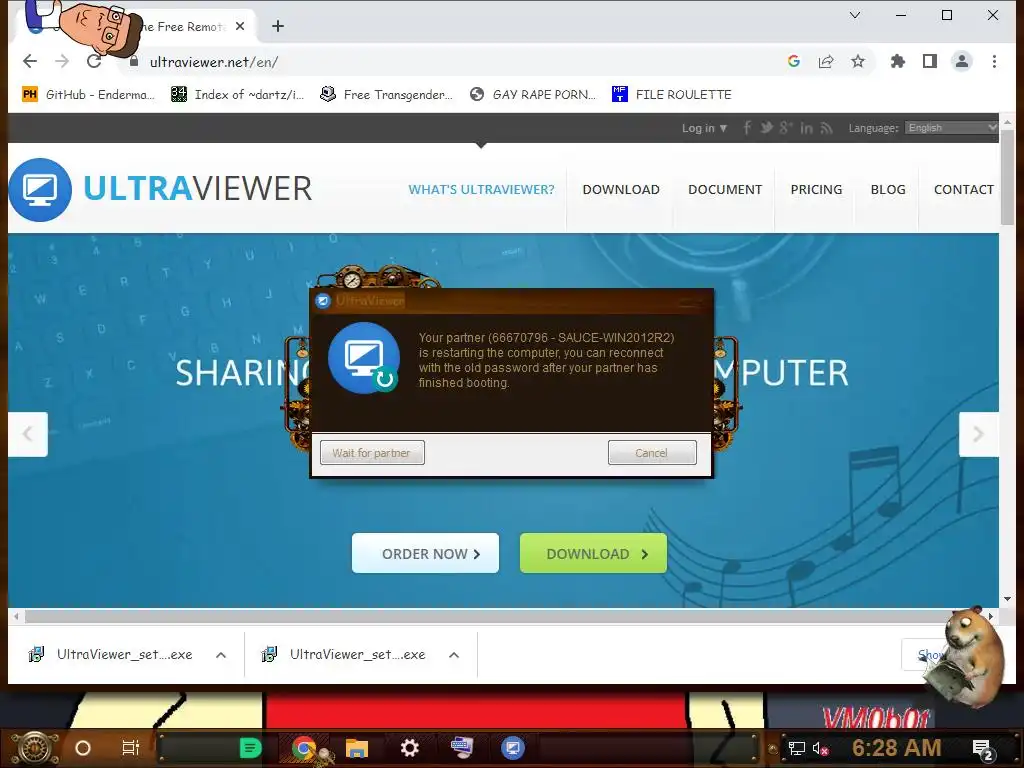Open notification center with 2 notifications

983,749
